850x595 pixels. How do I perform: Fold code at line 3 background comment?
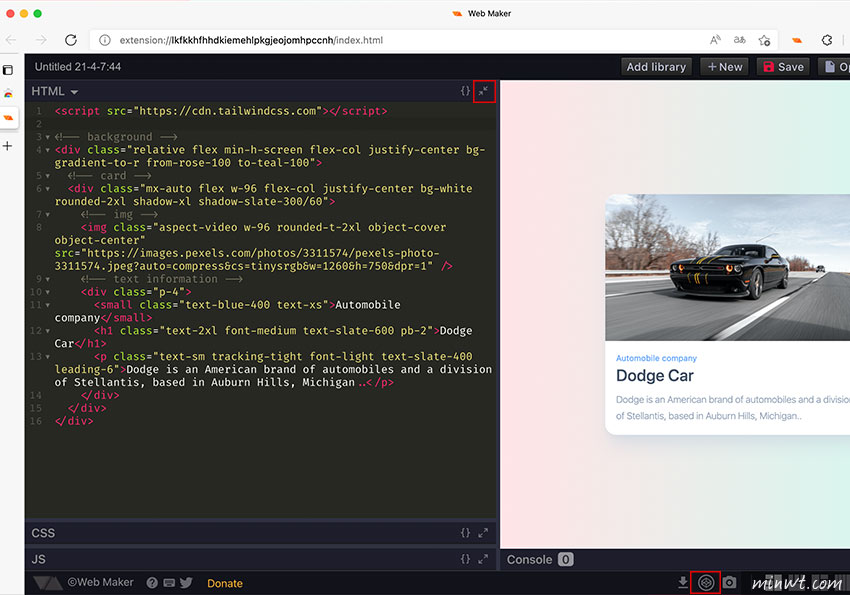coord(48,137)
